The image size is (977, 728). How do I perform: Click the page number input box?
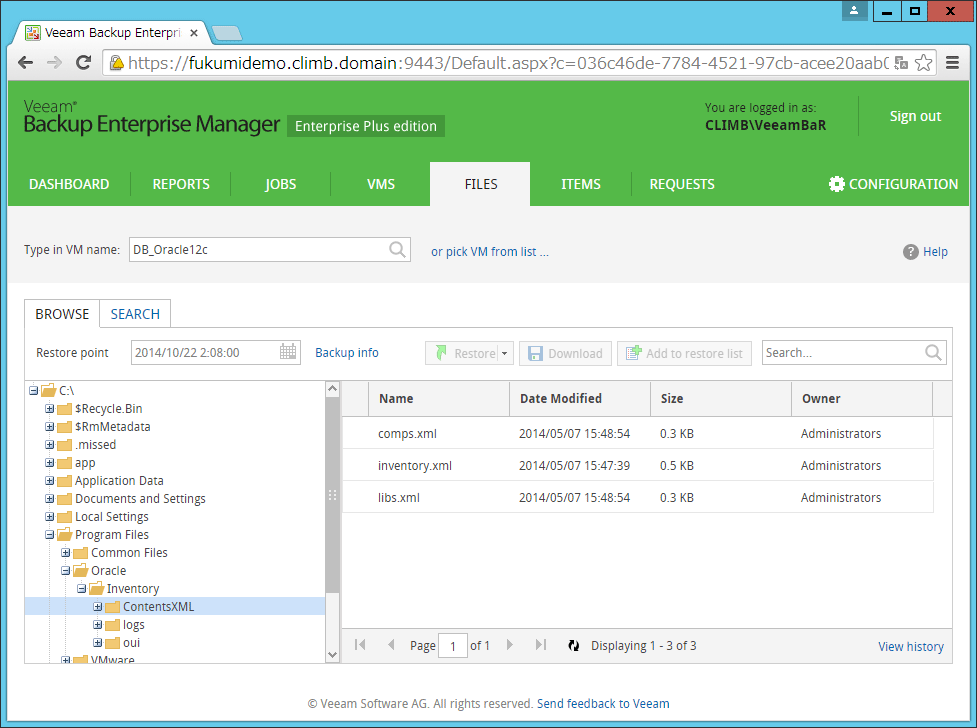[453, 646]
